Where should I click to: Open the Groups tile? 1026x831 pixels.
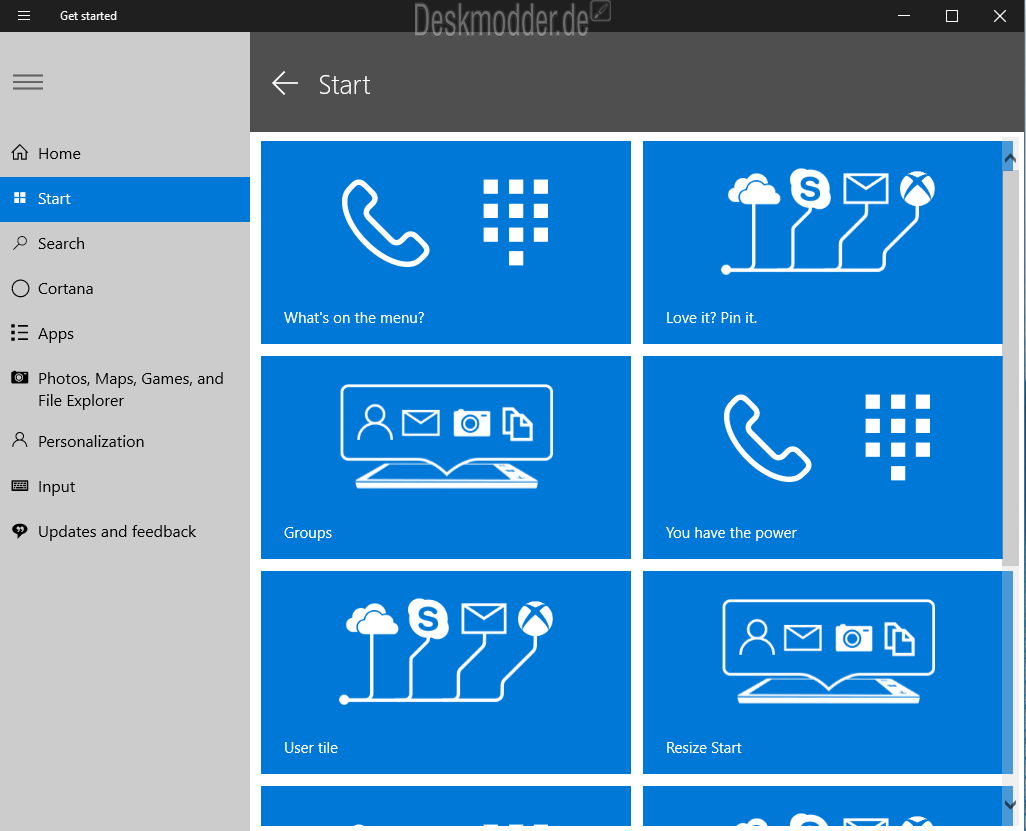446,457
